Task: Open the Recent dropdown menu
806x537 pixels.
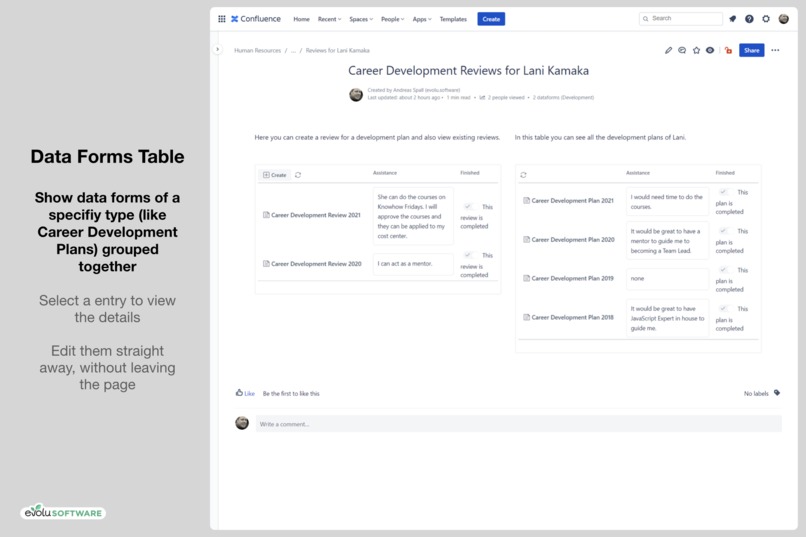Action: pos(329,19)
